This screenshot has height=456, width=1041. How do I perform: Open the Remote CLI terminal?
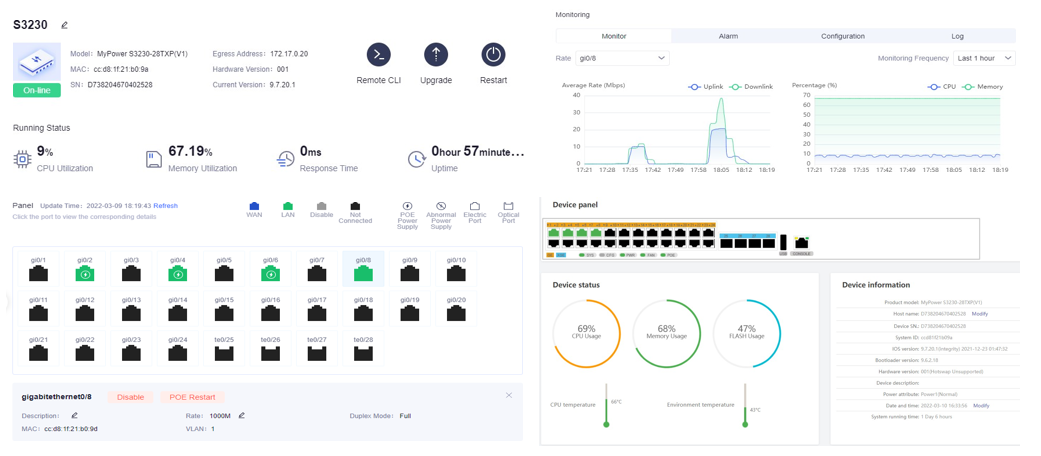tap(378, 55)
